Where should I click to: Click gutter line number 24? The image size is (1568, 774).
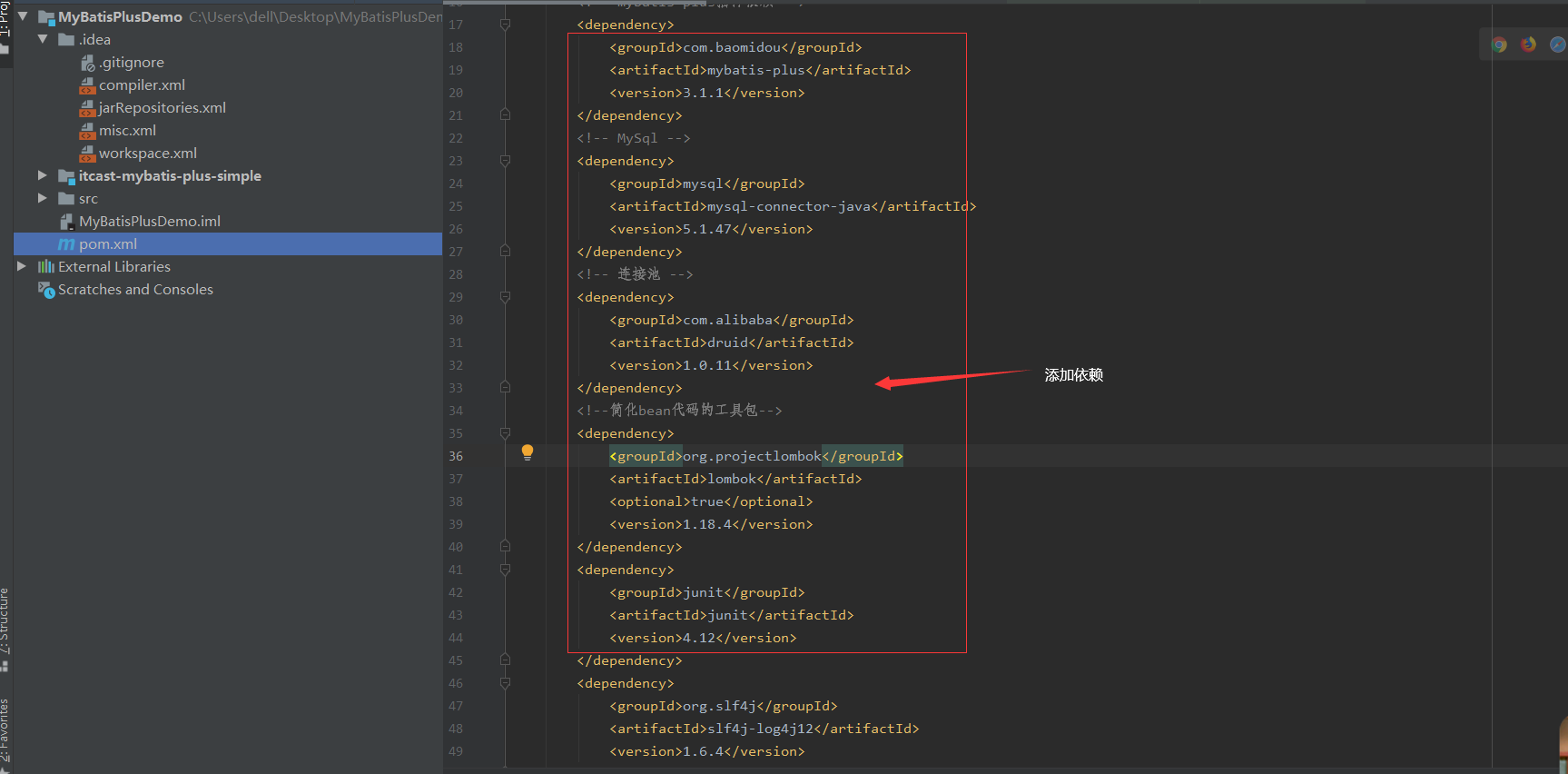(x=456, y=184)
